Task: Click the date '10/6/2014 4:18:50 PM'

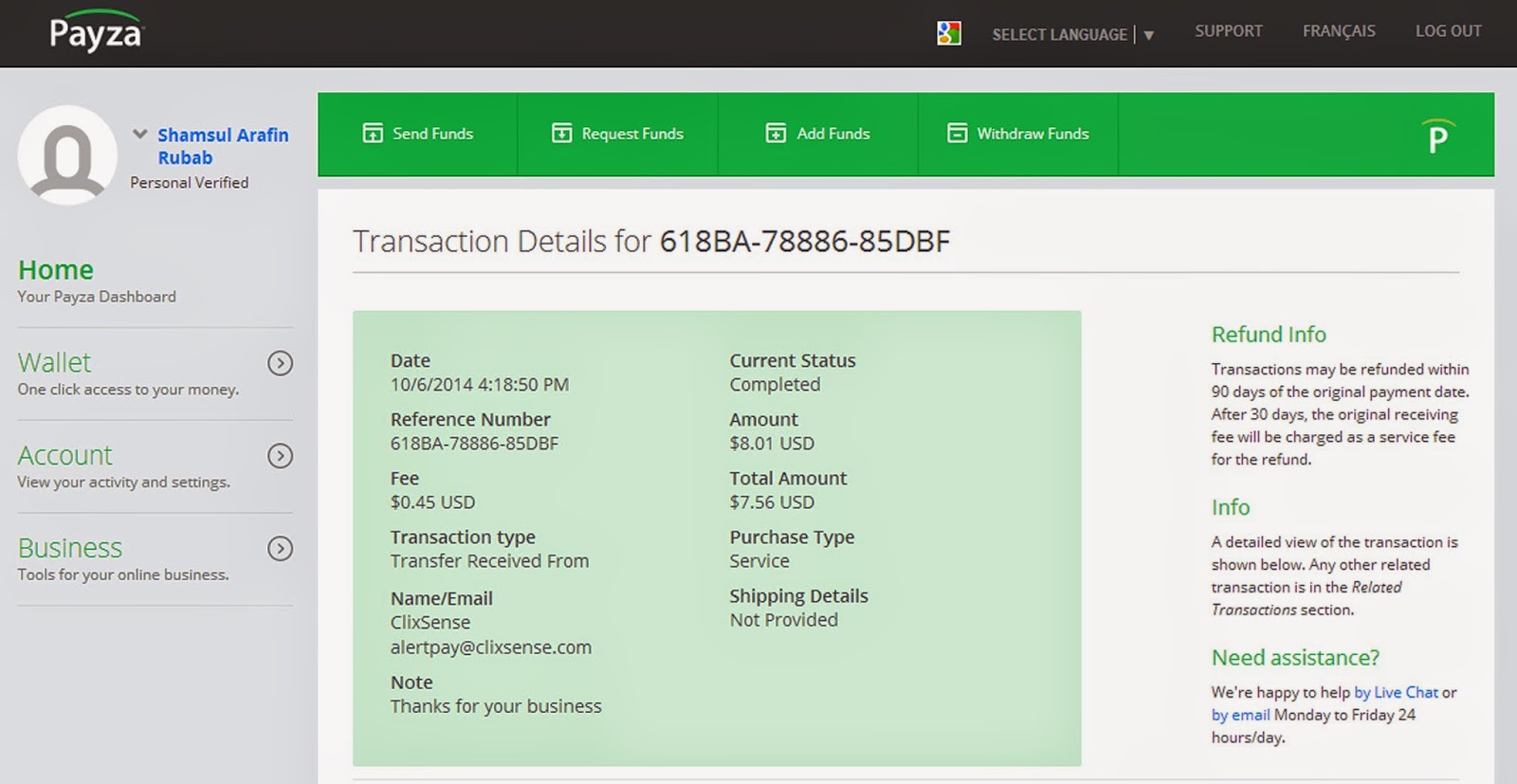Action: coord(480,385)
